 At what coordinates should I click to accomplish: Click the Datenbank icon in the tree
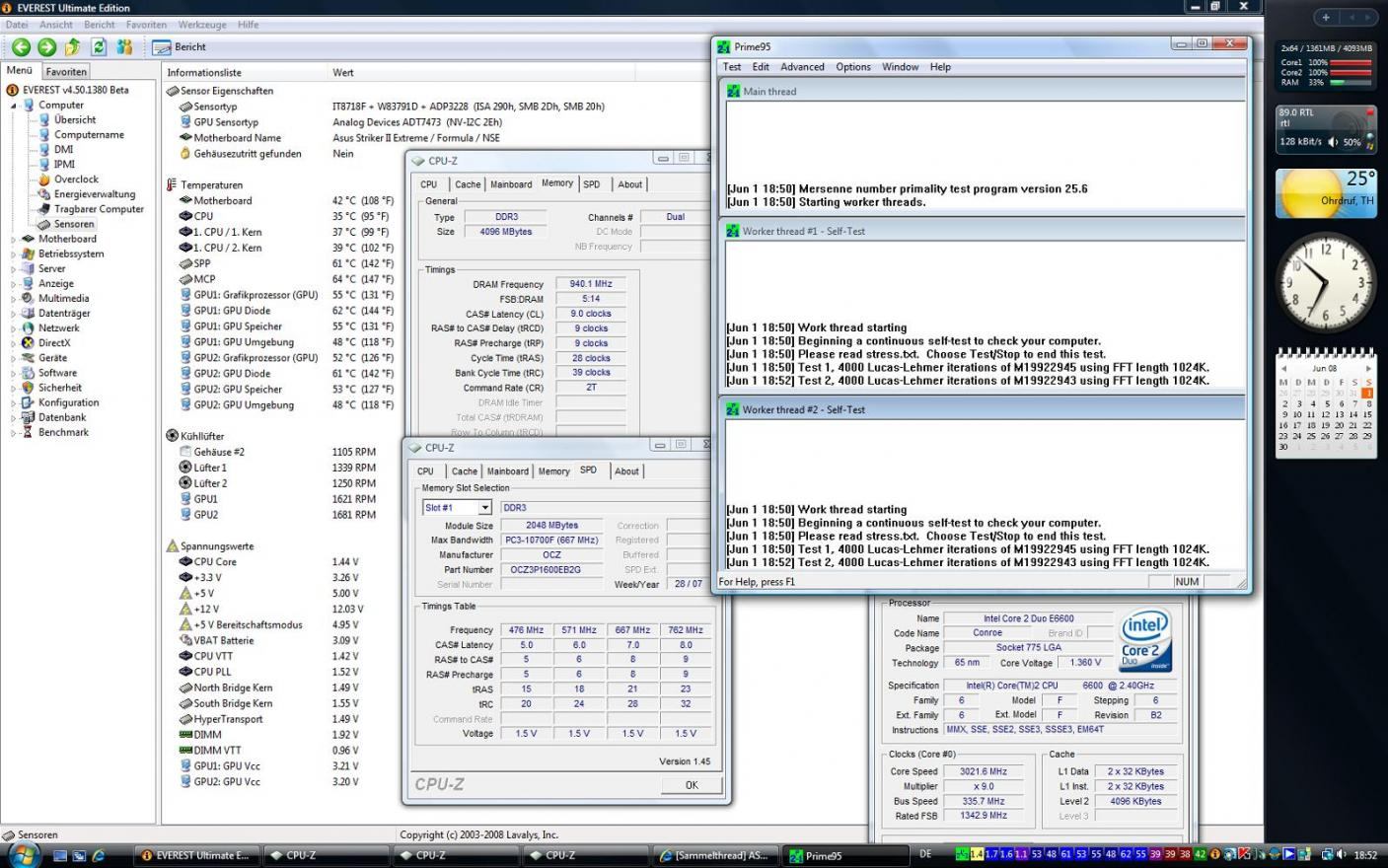[x=28, y=417]
